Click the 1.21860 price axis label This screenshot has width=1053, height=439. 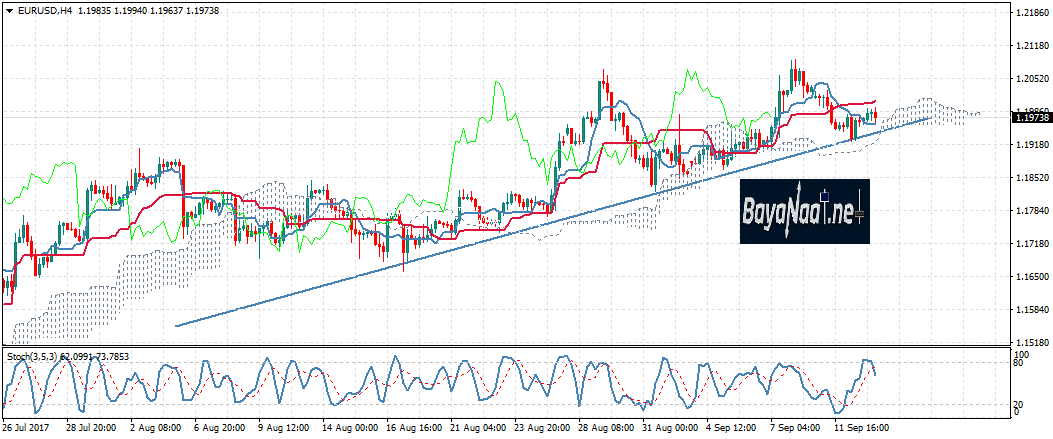1030,13
